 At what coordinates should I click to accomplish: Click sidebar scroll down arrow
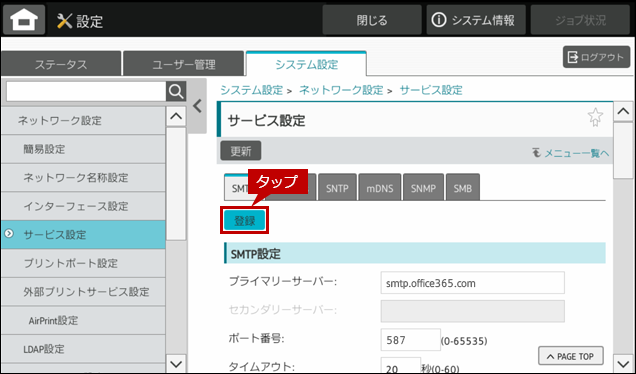coord(176,364)
